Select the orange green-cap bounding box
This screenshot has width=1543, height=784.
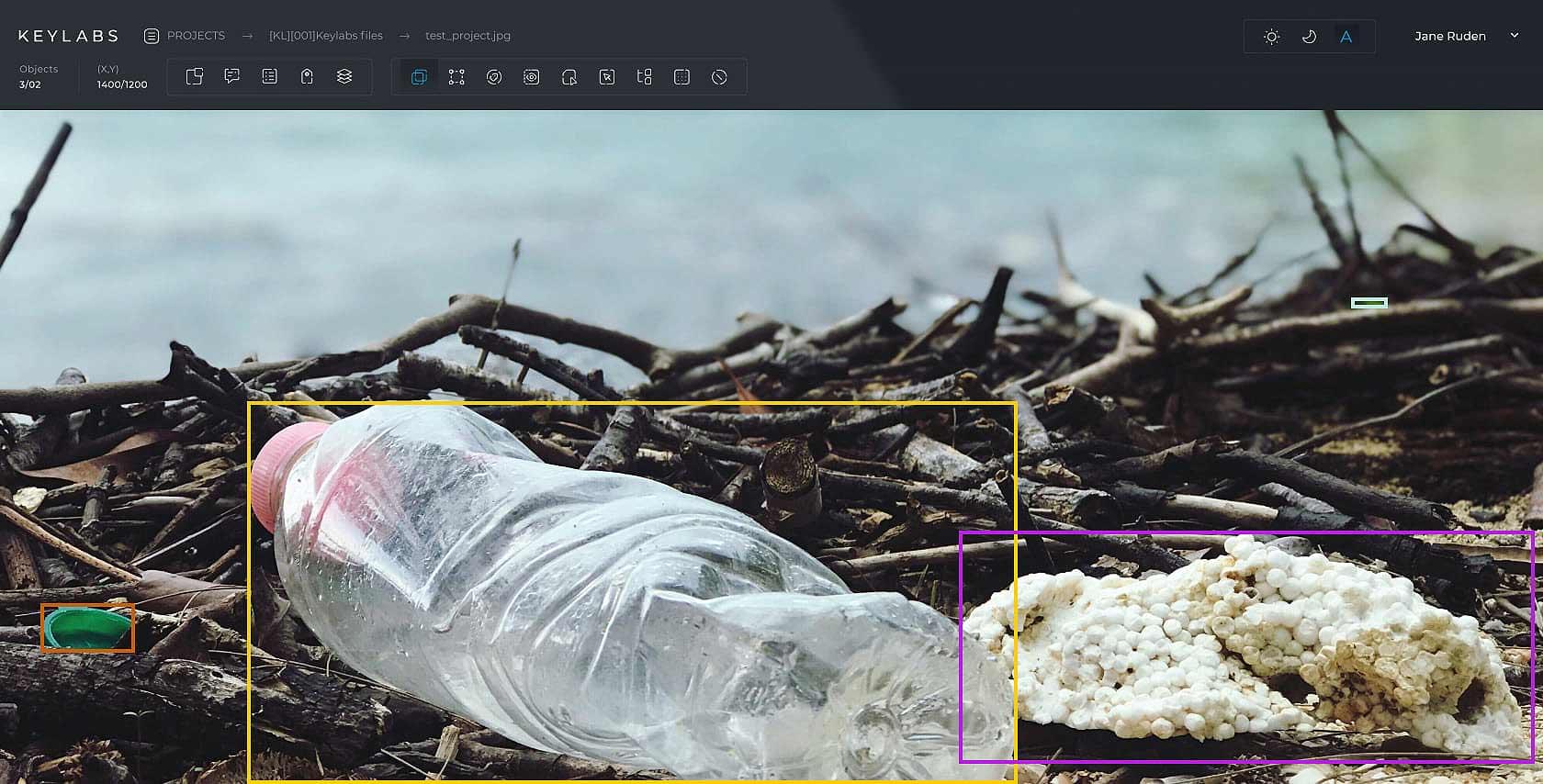[87, 628]
